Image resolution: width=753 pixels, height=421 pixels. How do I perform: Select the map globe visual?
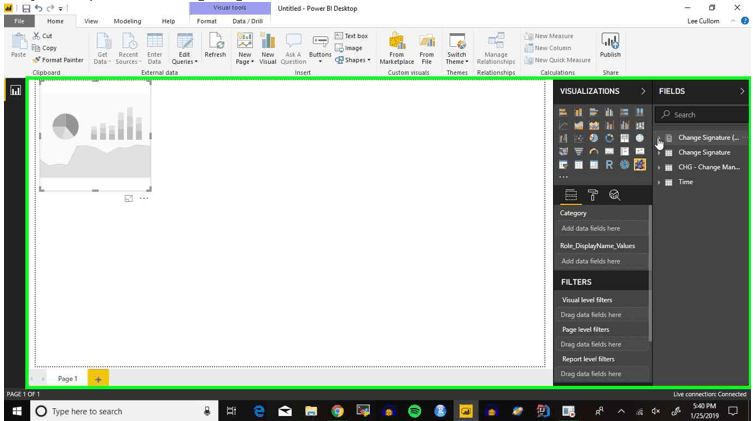coord(640,138)
